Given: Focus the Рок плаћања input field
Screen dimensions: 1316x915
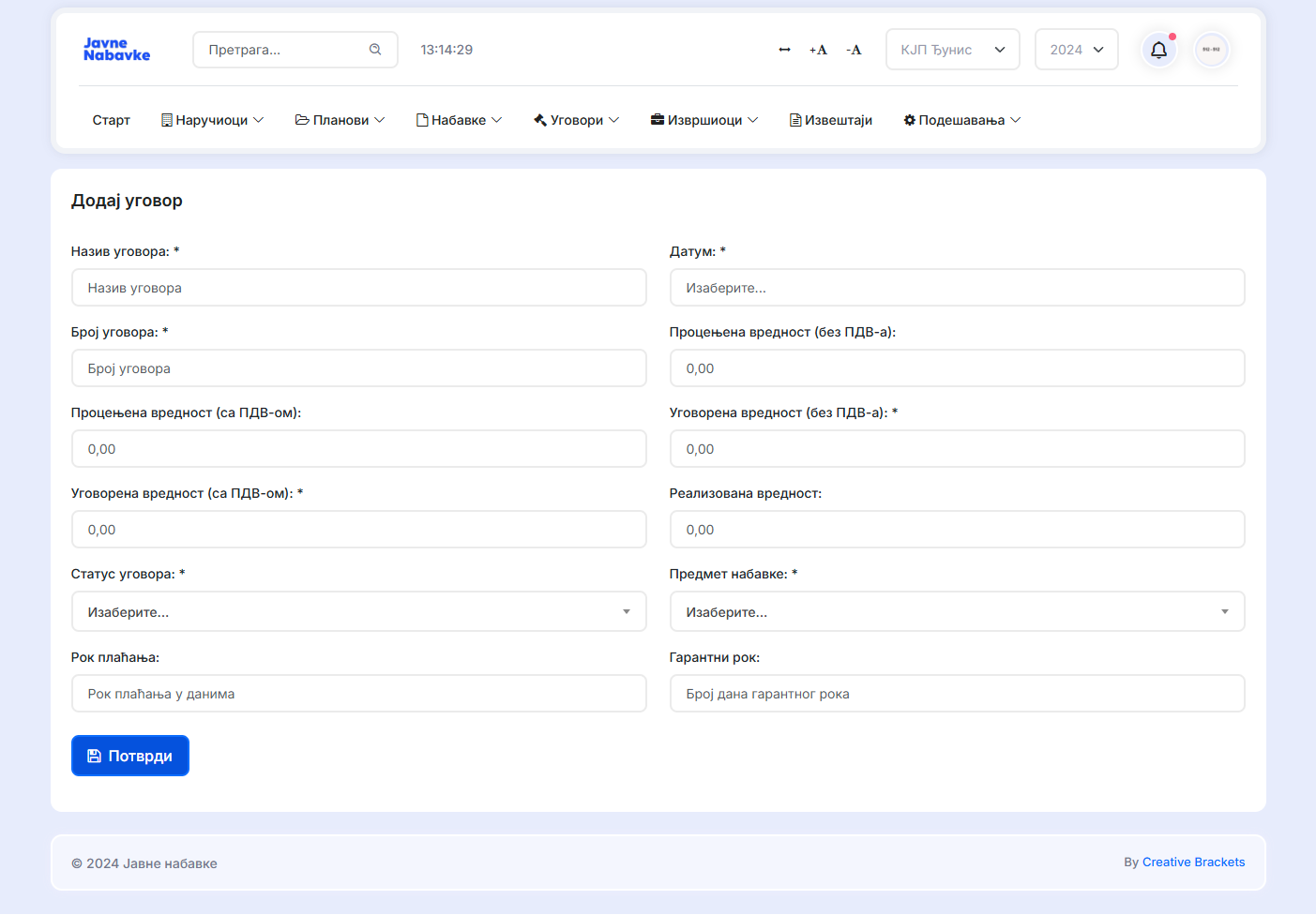Looking at the screenshot, I should (x=358, y=694).
